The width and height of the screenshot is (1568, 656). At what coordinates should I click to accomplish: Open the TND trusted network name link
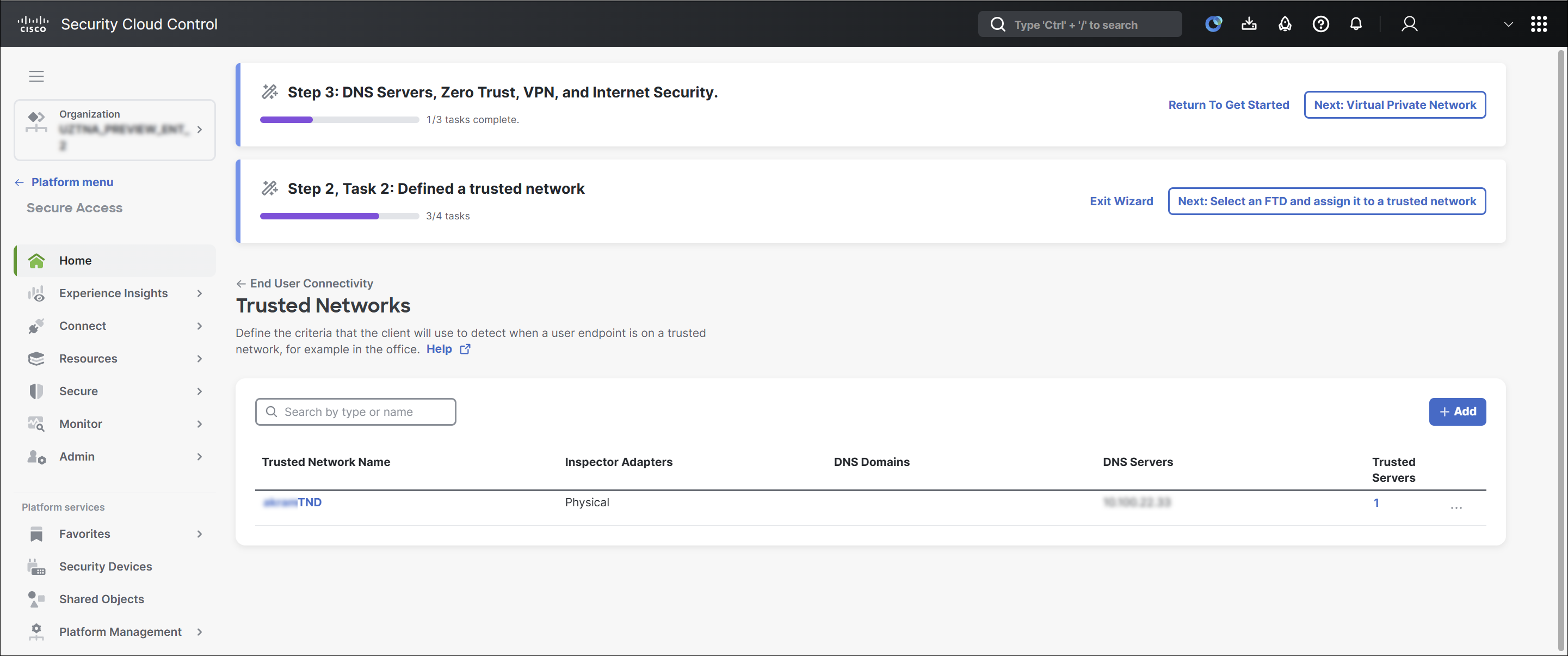click(x=292, y=502)
